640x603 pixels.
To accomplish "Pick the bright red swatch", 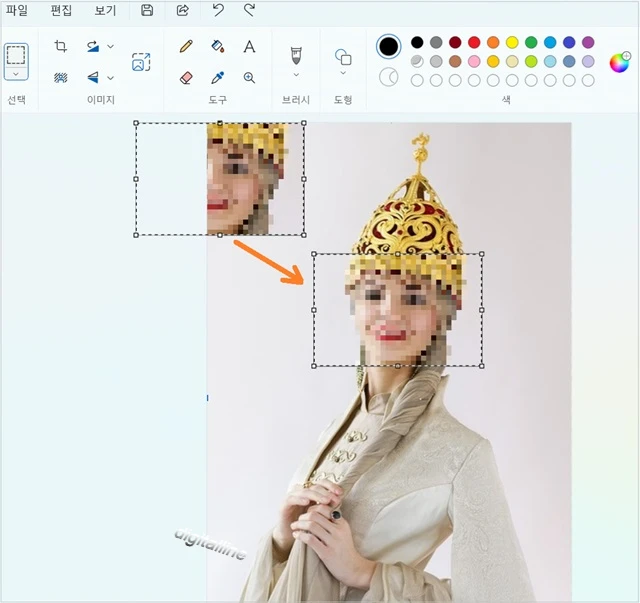I will click(474, 42).
